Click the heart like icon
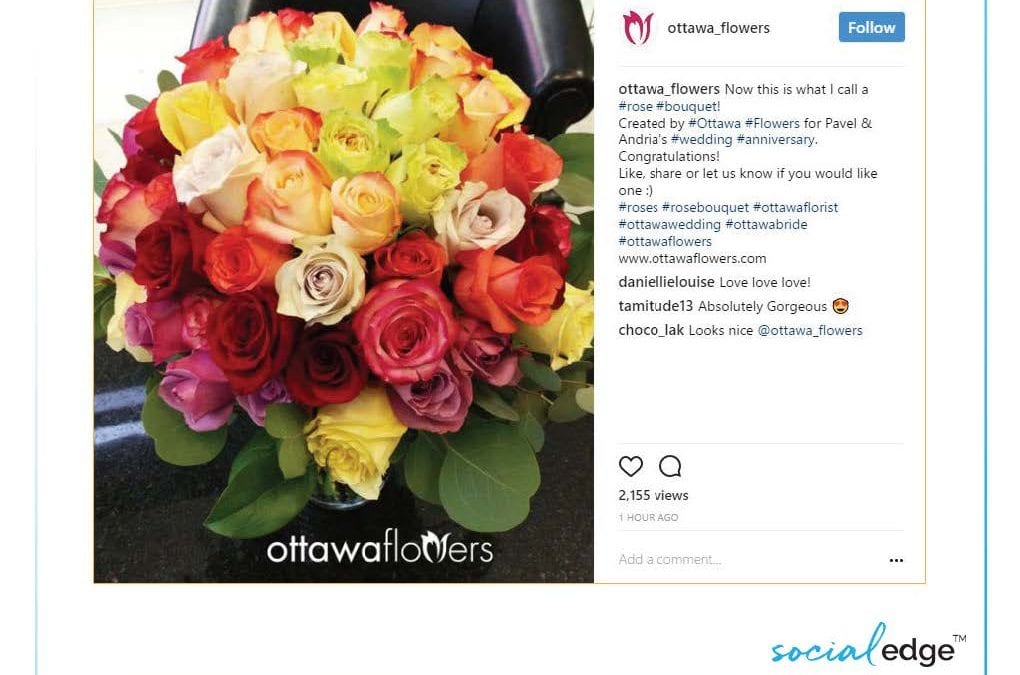Viewport: 1020px width, 675px height. pos(630,466)
